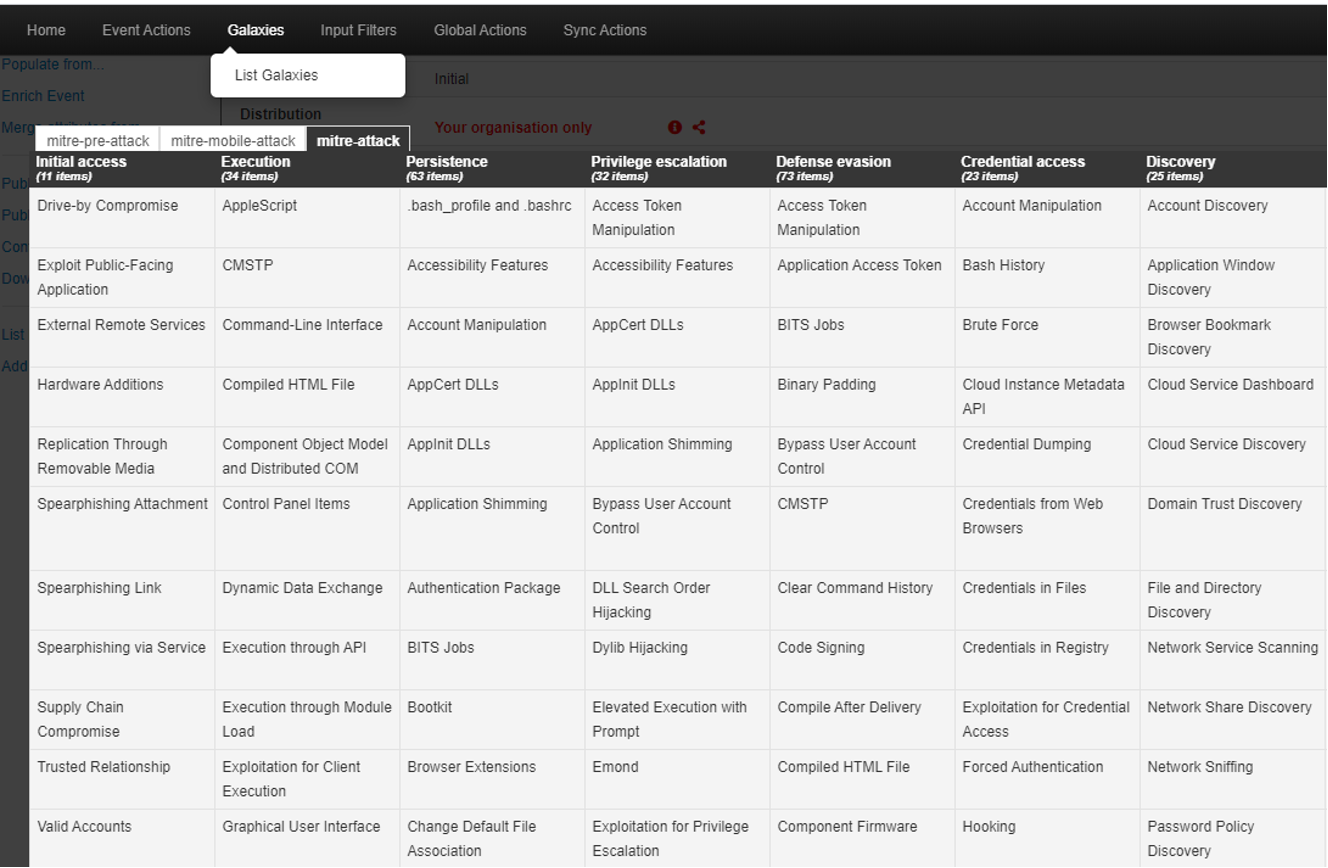Open the Sync Actions menu
This screenshot has height=868, width=1328.
point(605,30)
